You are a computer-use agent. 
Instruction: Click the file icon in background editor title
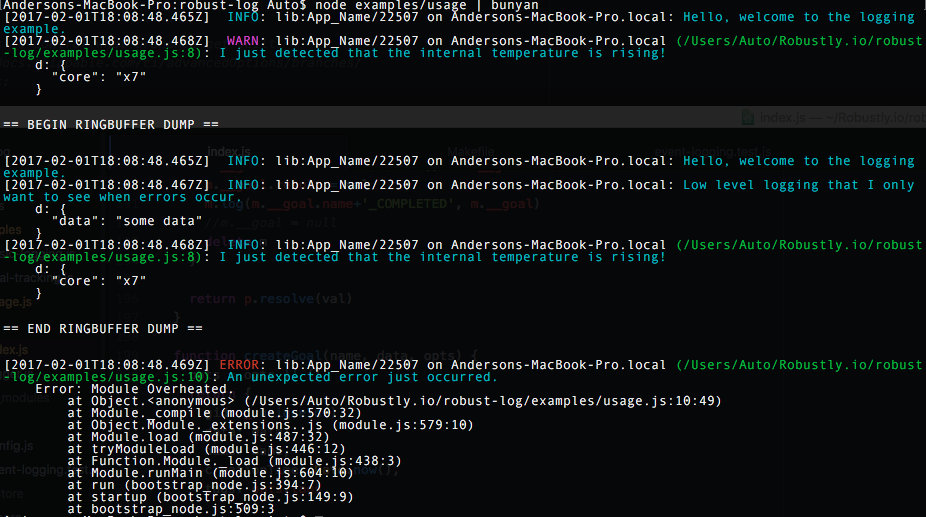(748, 118)
